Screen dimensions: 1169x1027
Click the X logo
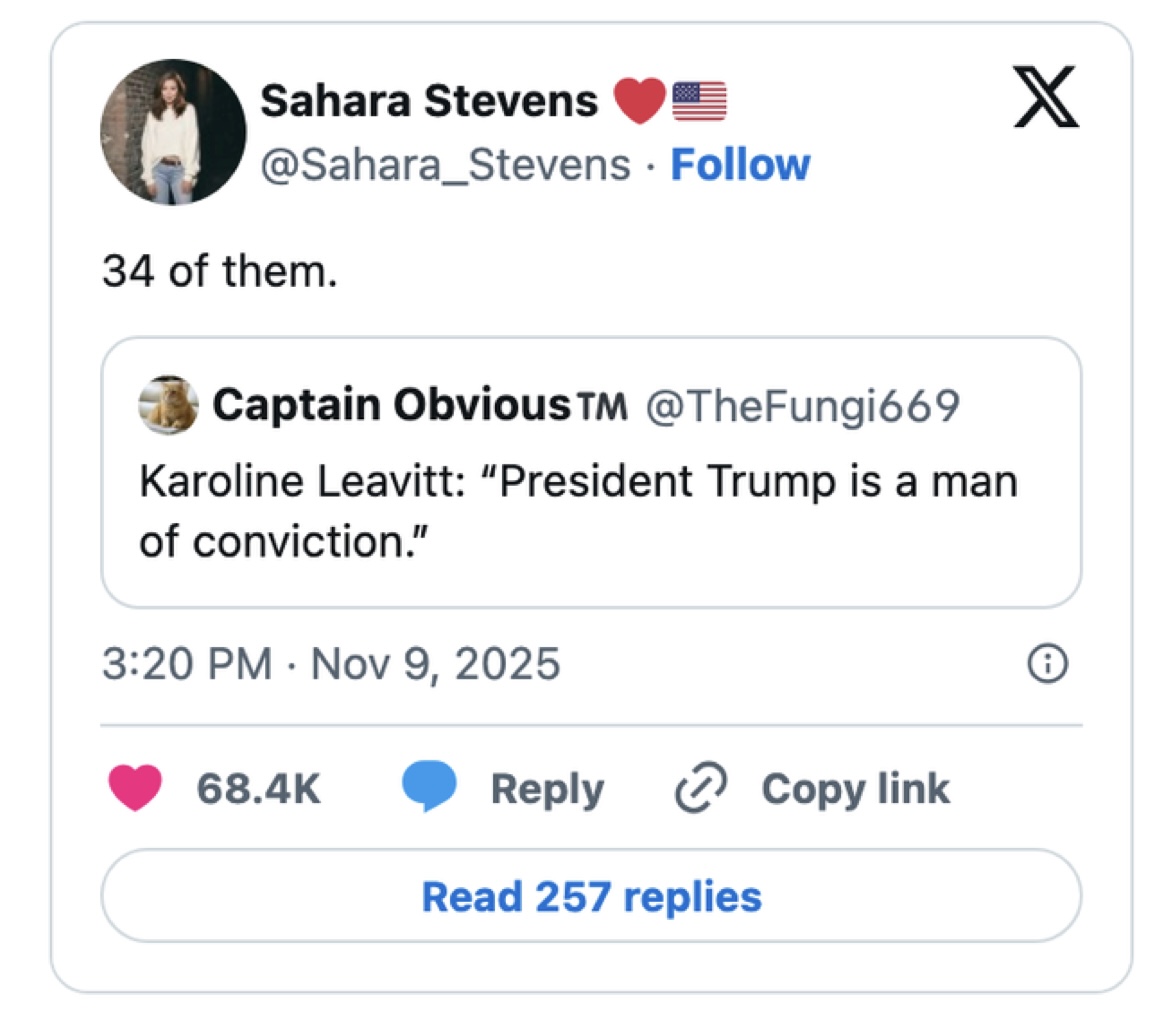[1045, 96]
